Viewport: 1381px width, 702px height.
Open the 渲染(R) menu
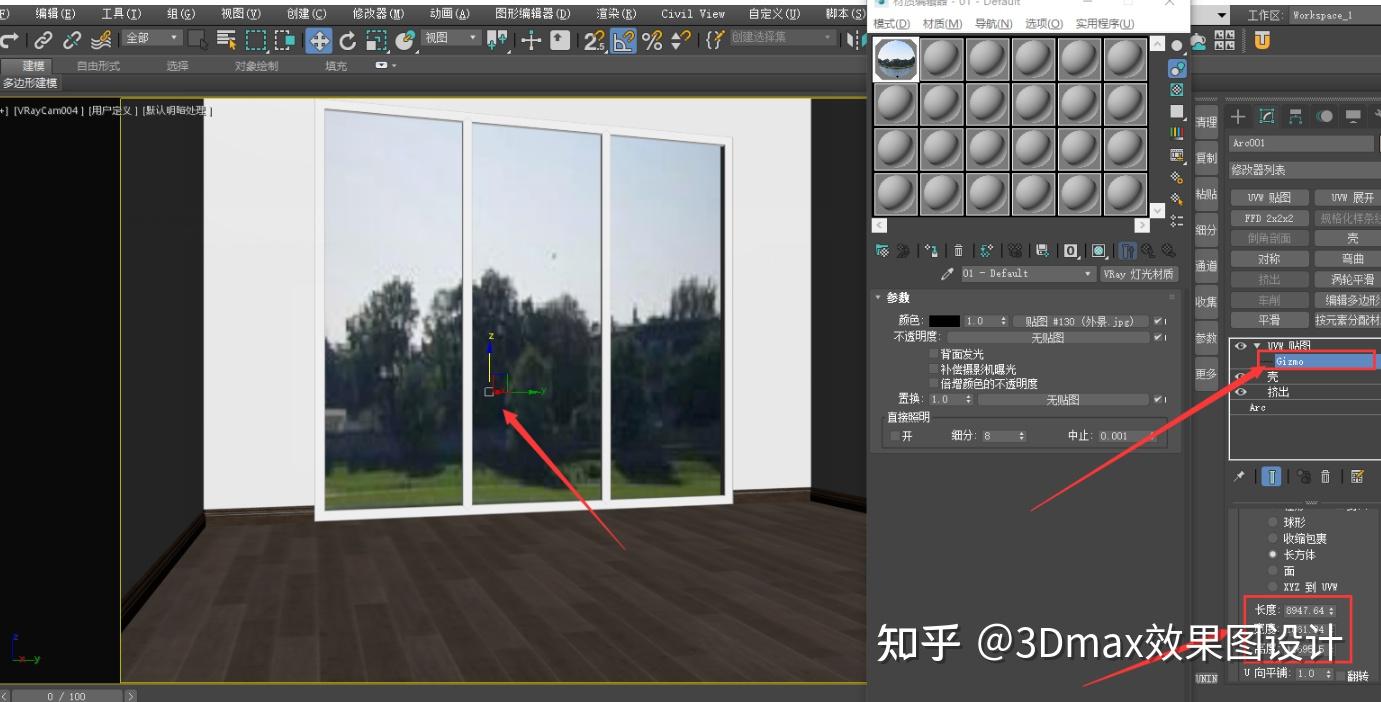click(x=613, y=13)
